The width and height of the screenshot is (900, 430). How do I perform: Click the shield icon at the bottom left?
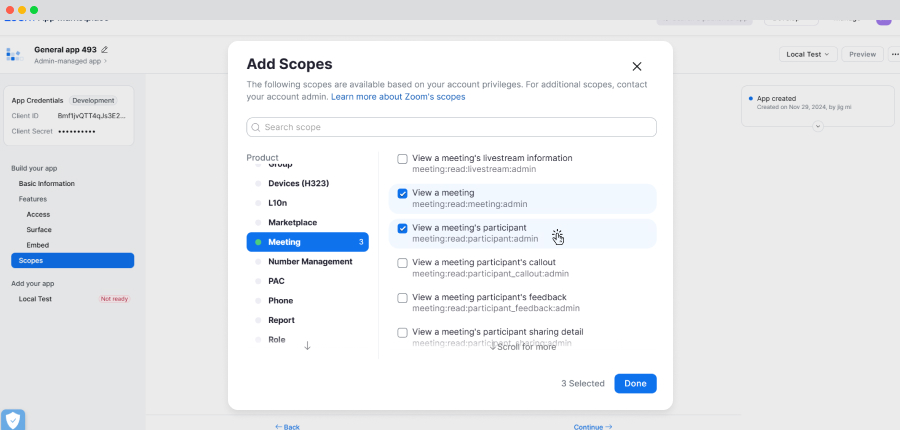[x=13, y=420]
